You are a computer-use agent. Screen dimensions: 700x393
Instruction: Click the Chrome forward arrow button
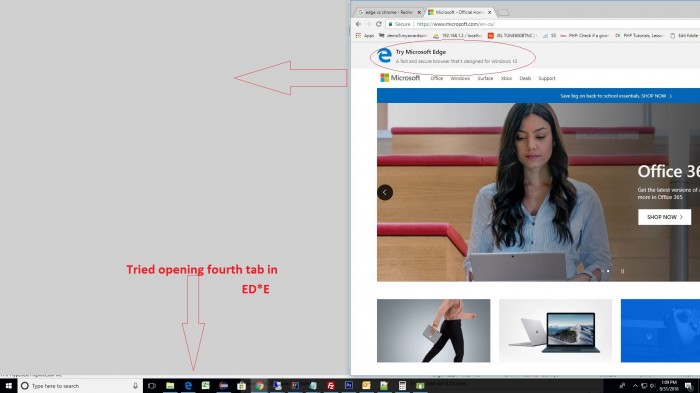[368, 24]
